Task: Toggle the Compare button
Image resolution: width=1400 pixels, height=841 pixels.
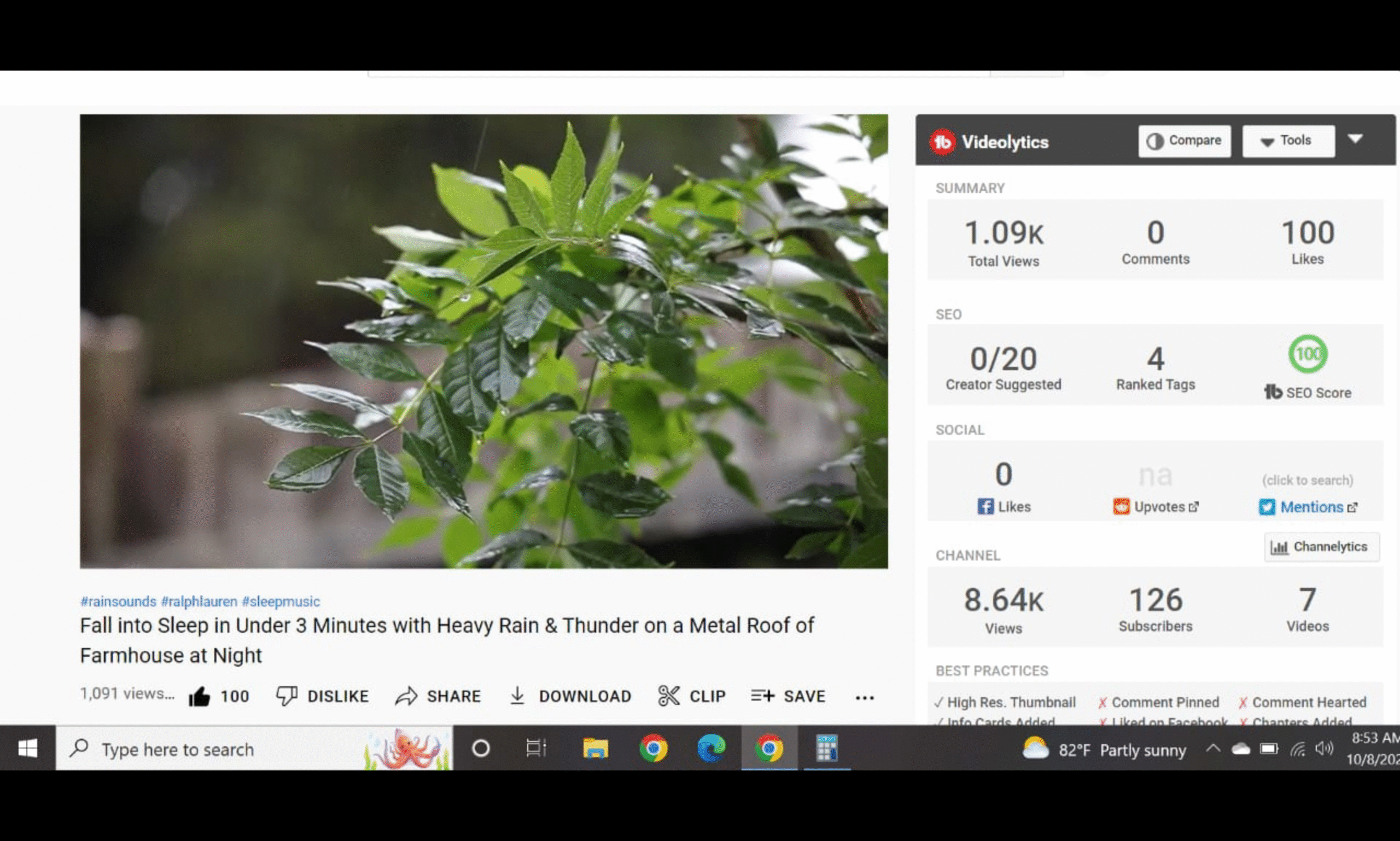Action: (x=1184, y=141)
